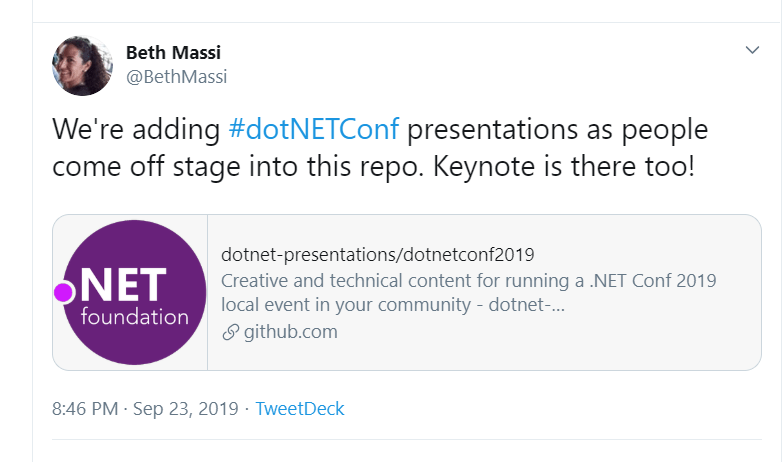784x462 pixels.
Task: Open the Beth Massi display name link
Action: 174,52
